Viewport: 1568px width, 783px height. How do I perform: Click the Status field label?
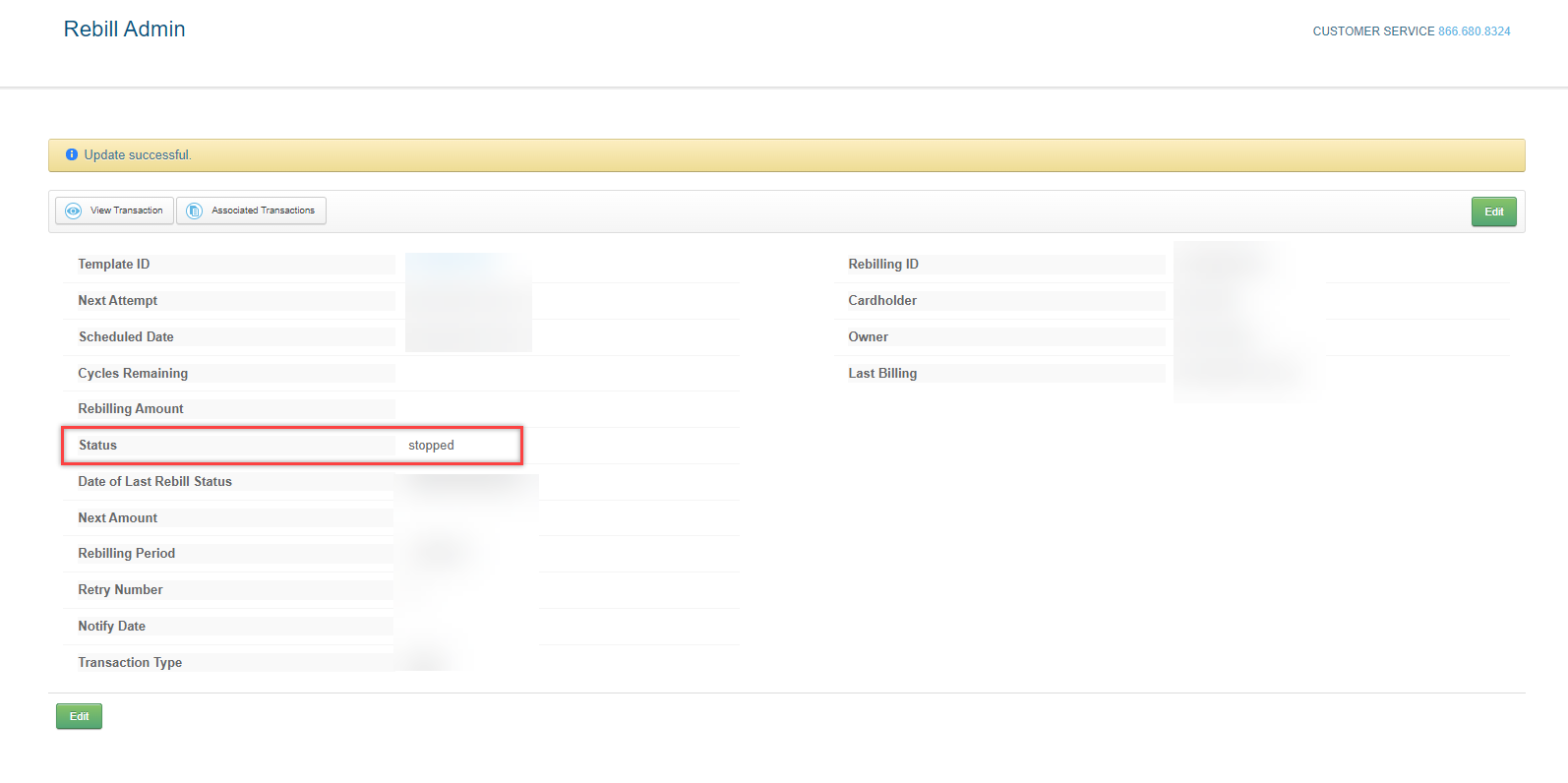pyautogui.click(x=97, y=446)
